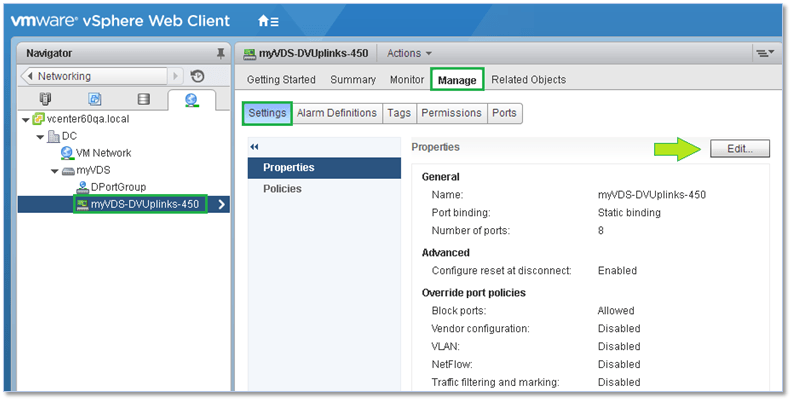The width and height of the screenshot is (792, 401).
Task: Click the VLAN Disabled value
Action: [619, 346]
